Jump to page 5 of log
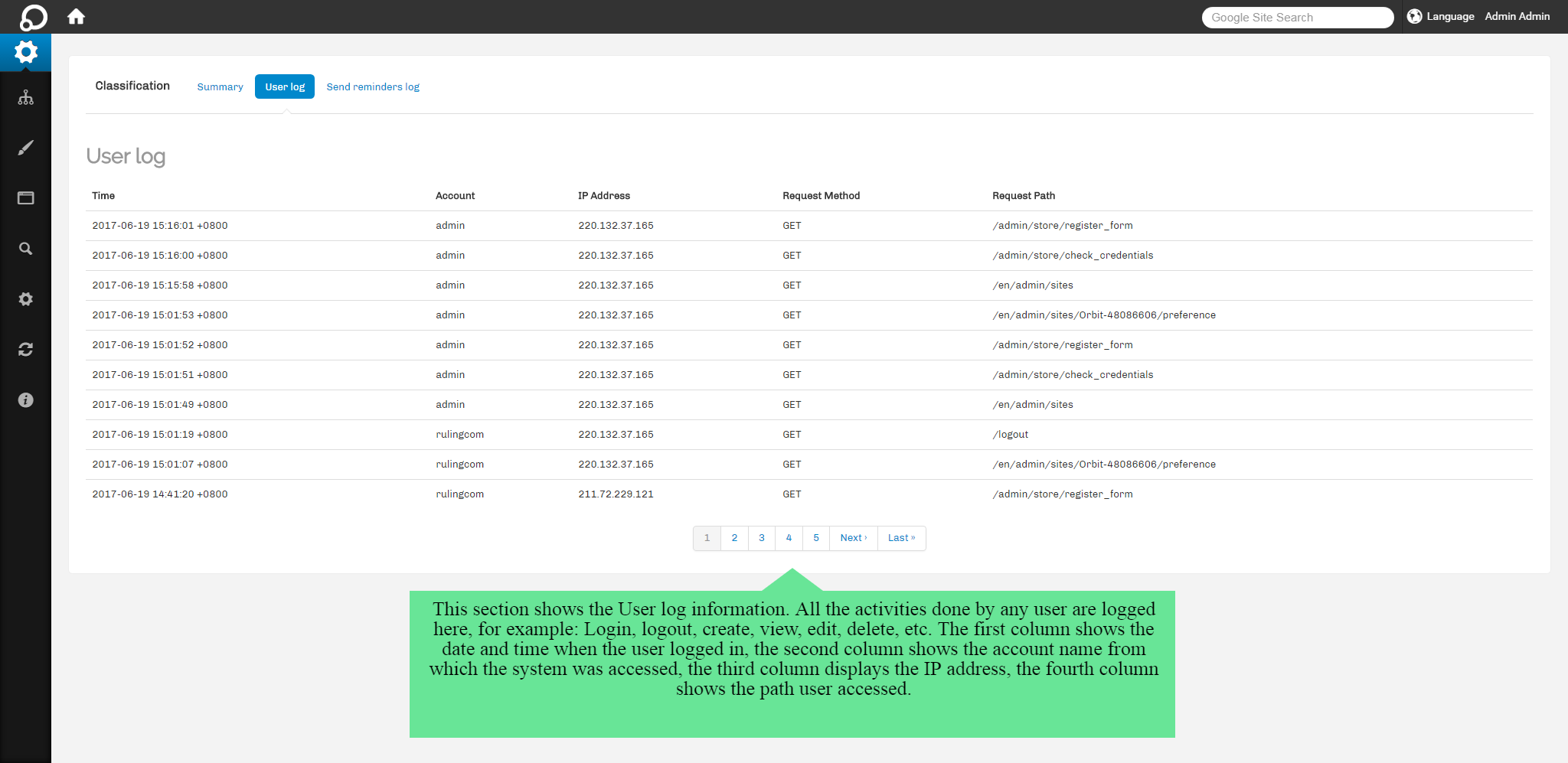The height and width of the screenshot is (763, 1568). (816, 538)
